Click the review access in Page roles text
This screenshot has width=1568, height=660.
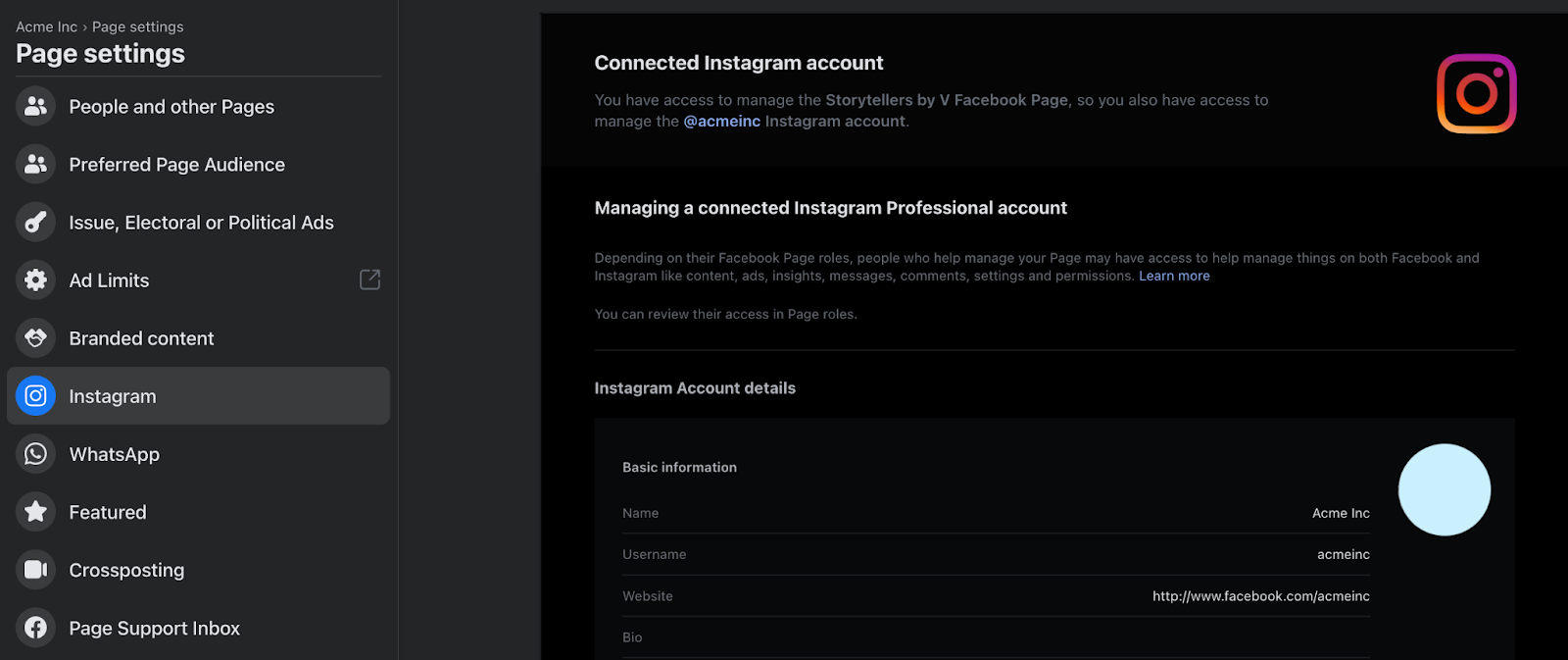tap(725, 314)
